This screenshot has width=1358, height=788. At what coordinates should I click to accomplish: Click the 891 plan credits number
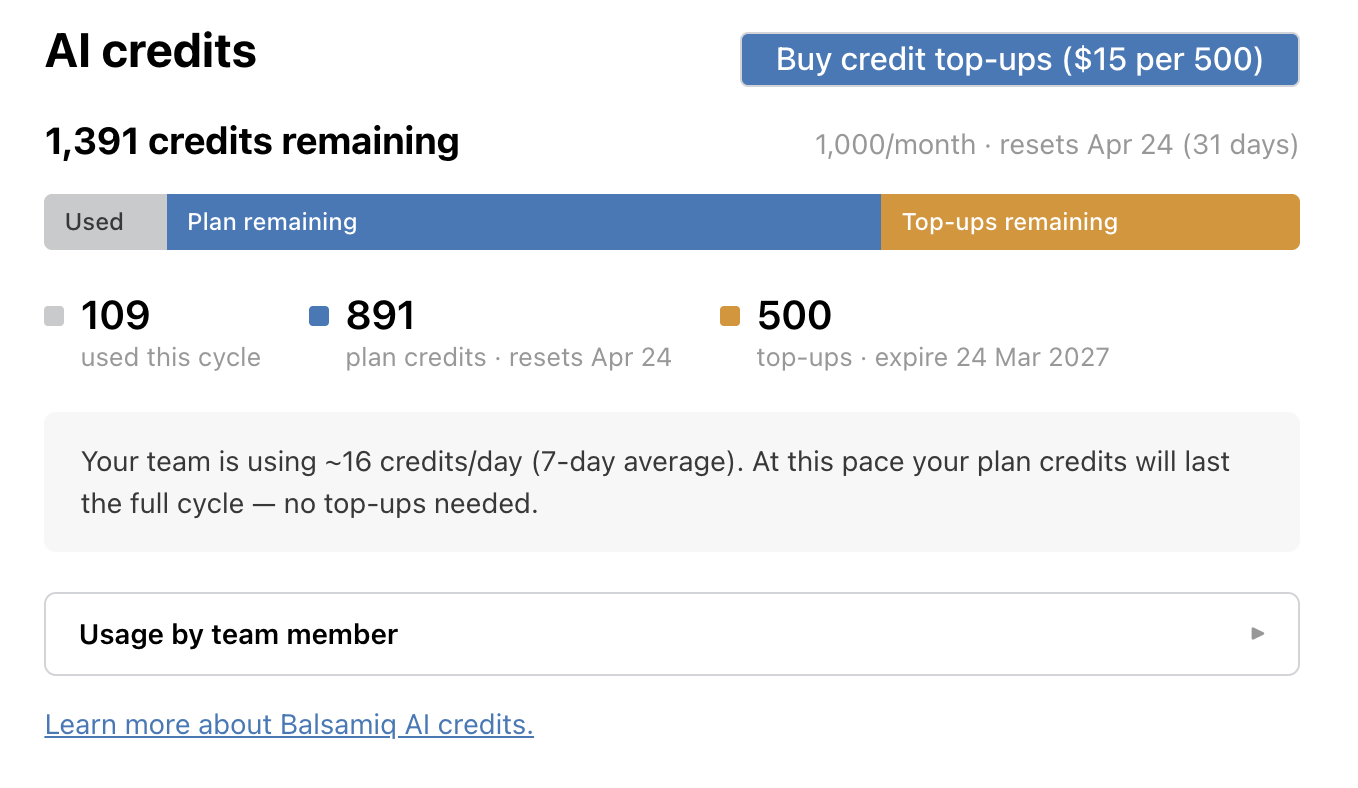[380, 316]
